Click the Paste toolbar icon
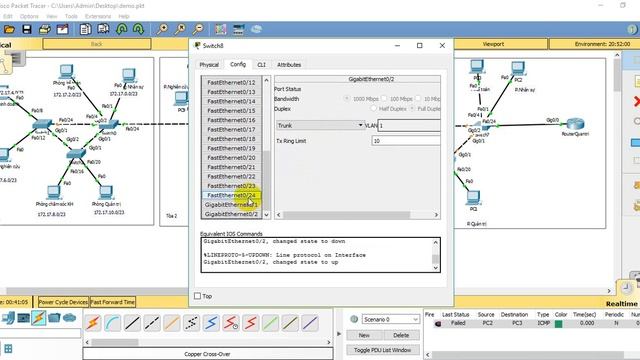 pyautogui.click(x=103, y=29)
